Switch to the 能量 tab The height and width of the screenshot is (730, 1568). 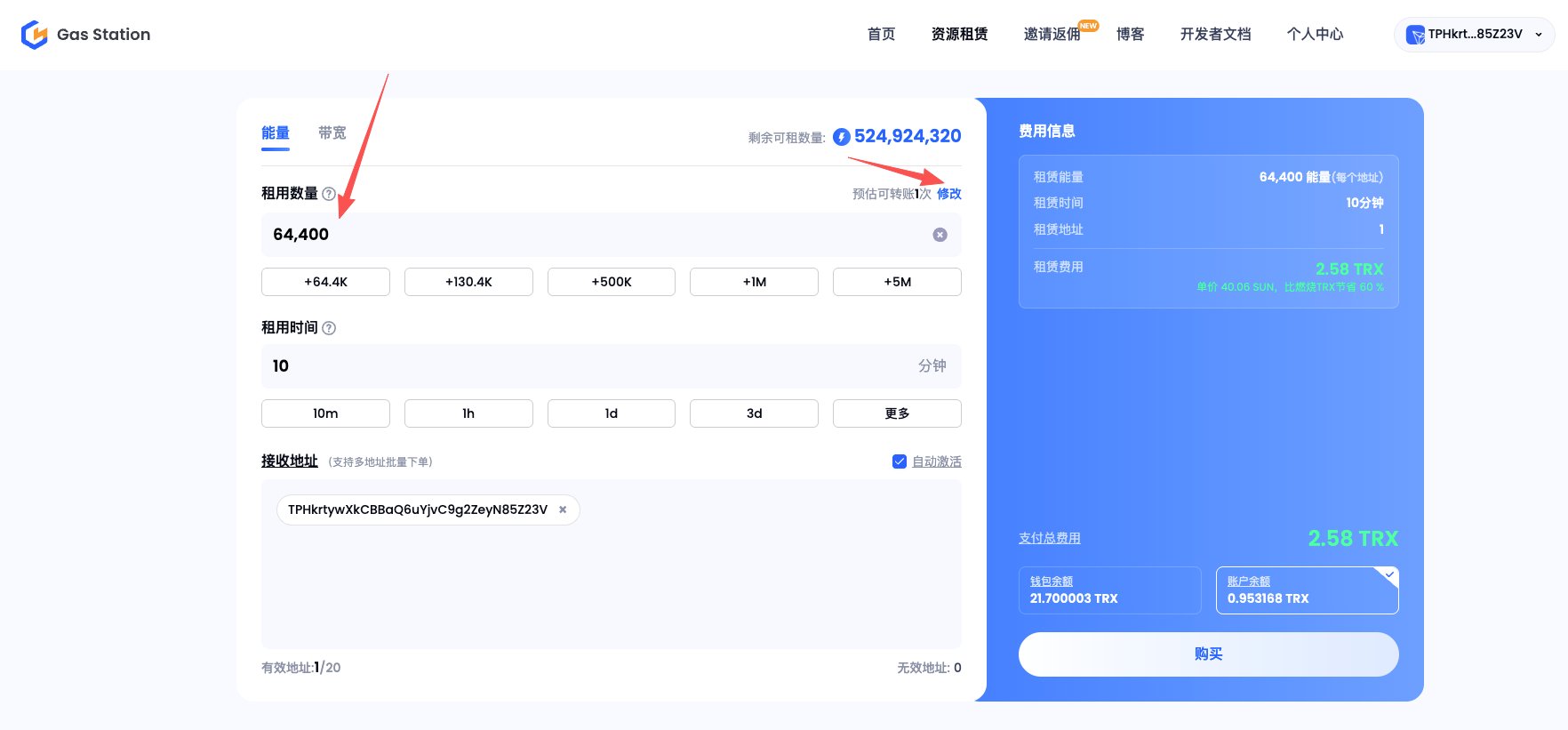[x=276, y=133]
